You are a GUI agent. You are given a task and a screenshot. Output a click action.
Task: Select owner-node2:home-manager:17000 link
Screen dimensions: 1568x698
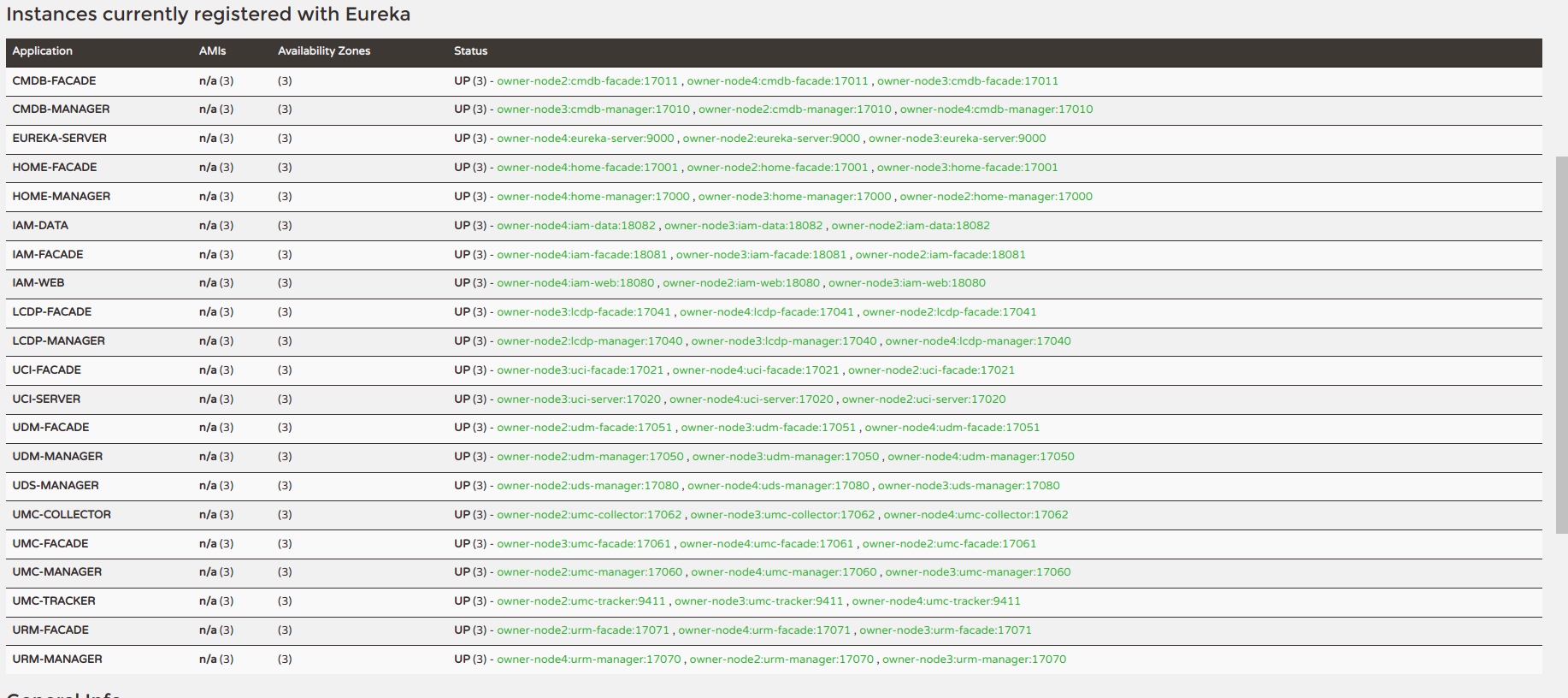[996, 197]
